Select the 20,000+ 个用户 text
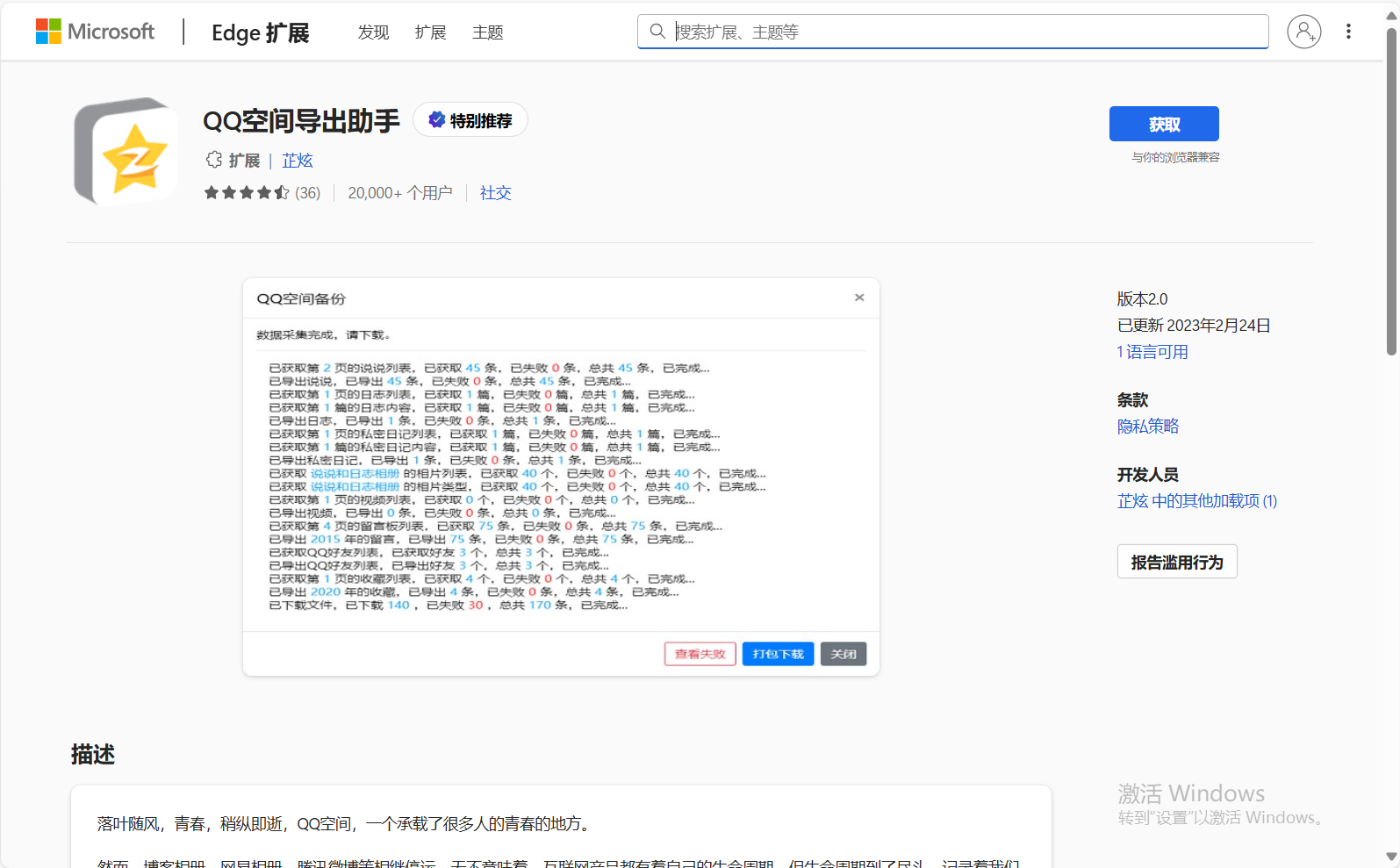The height and width of the screenshot is (868, 1400). coord(400,193)
